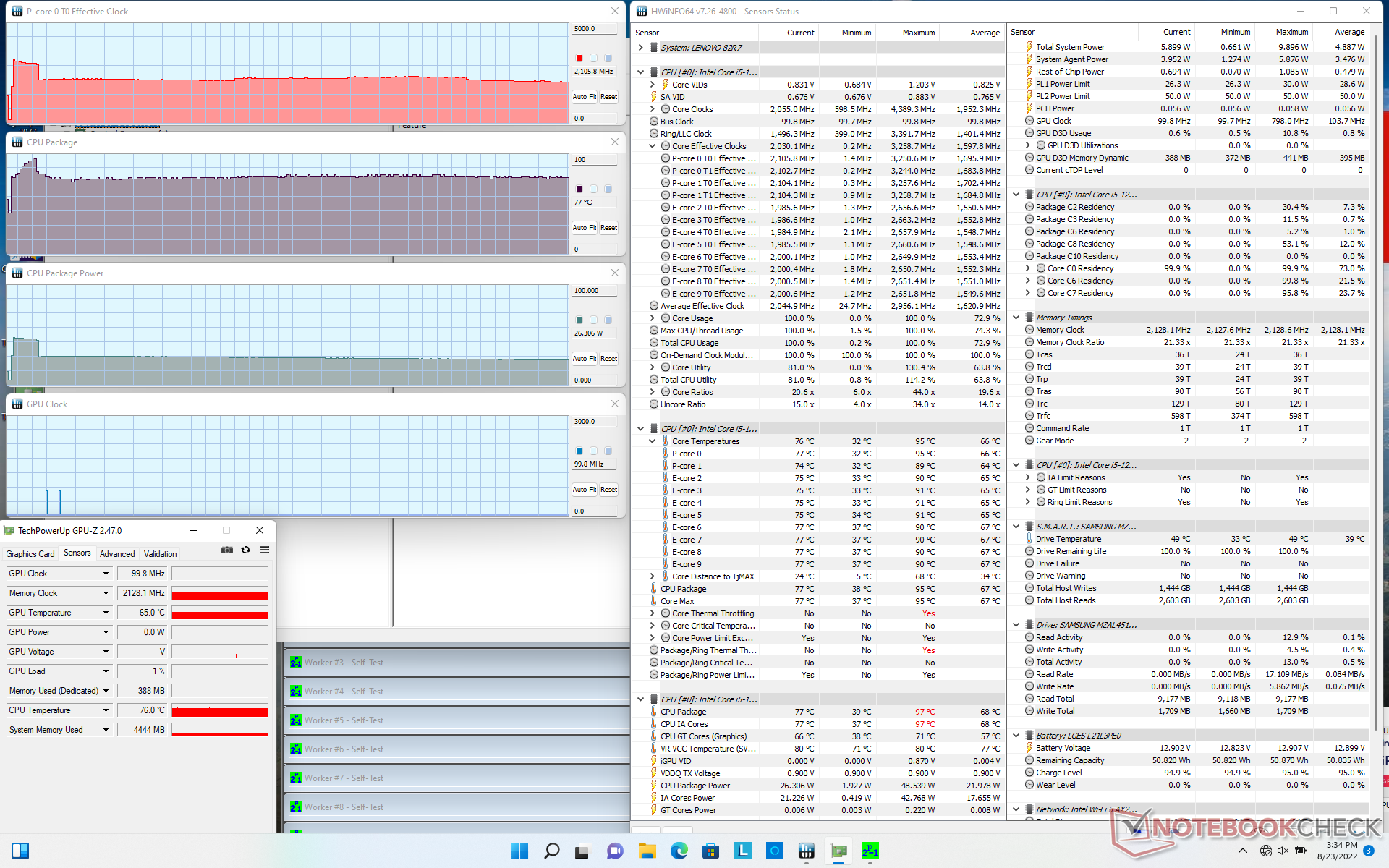Viewport: 1389px width, 868px height.
Task: Collapse the Memory Timings section
Action: pyautogui.click(x=1016, y=318)
